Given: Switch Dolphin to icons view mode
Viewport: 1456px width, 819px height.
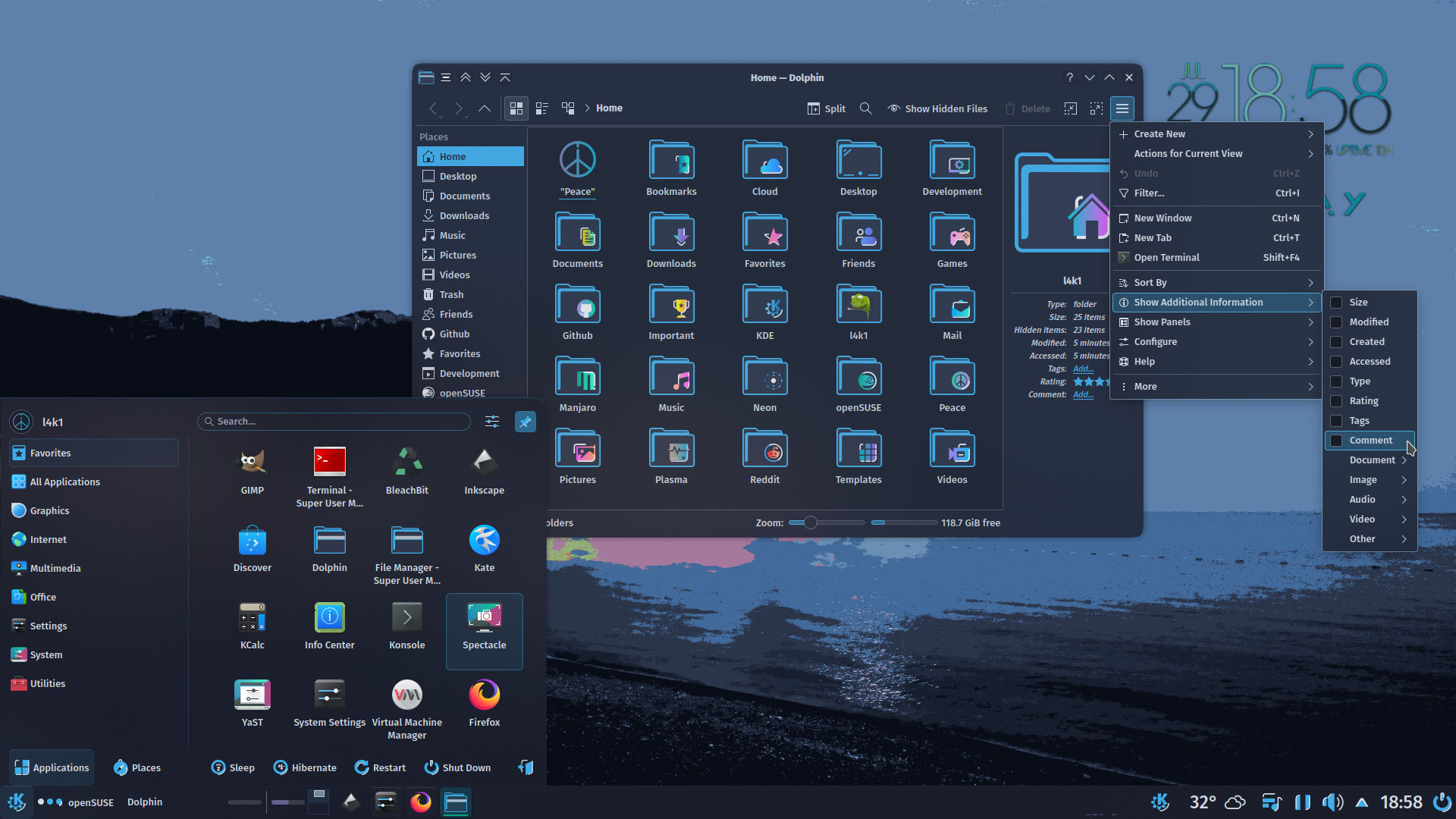Looking at the screenshot, I should (x=516, y=108).
